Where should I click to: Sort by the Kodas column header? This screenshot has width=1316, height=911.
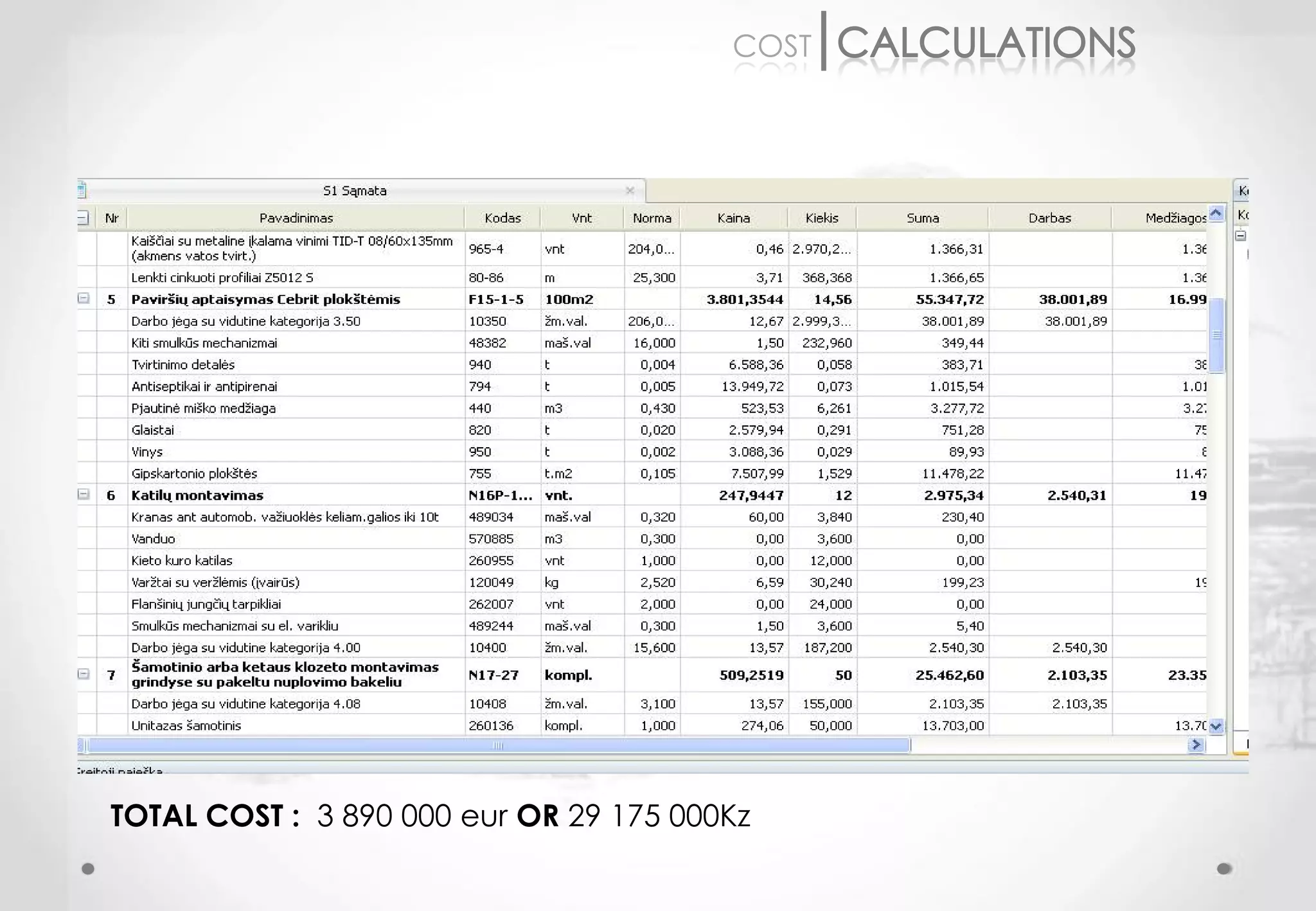coord(502,218)
